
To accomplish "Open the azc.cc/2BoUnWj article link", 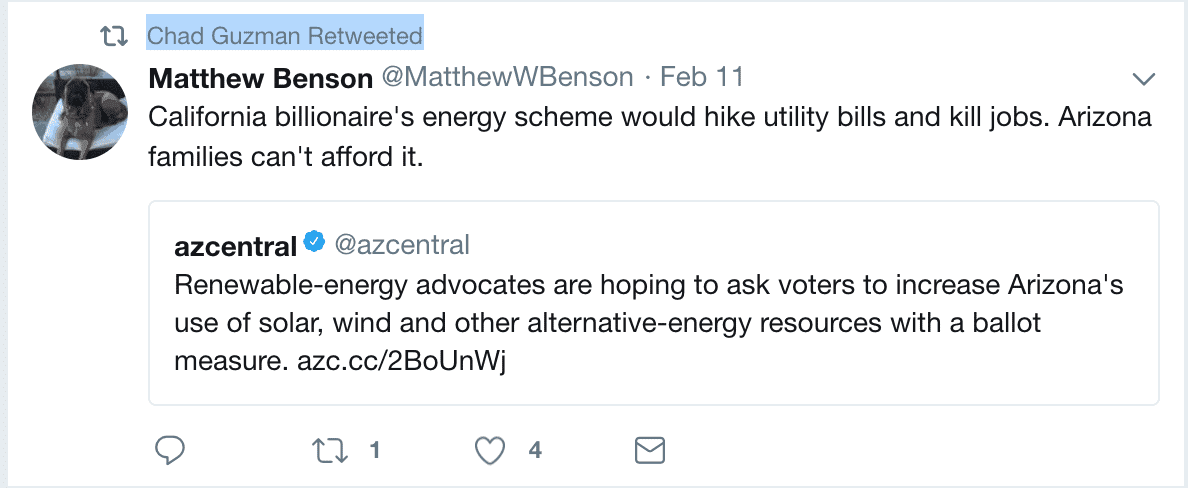I will tap(401, 361).
